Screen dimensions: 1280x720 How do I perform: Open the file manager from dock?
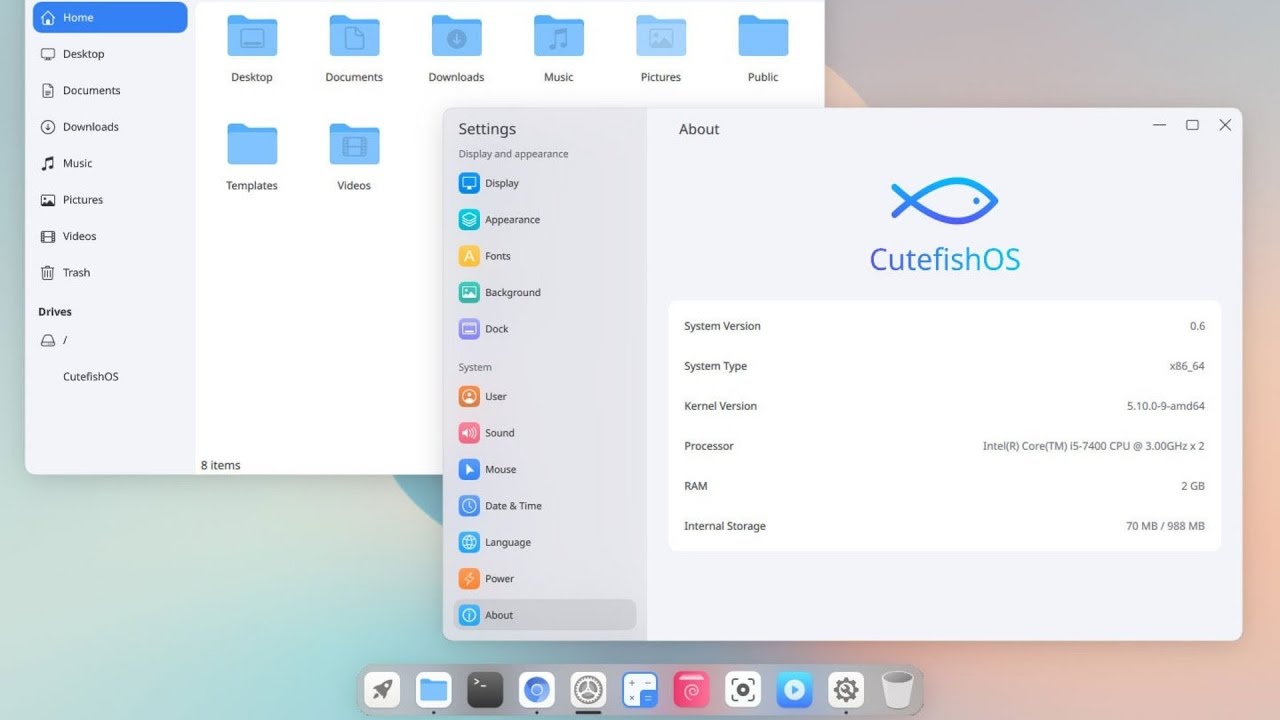coord(433,690)
